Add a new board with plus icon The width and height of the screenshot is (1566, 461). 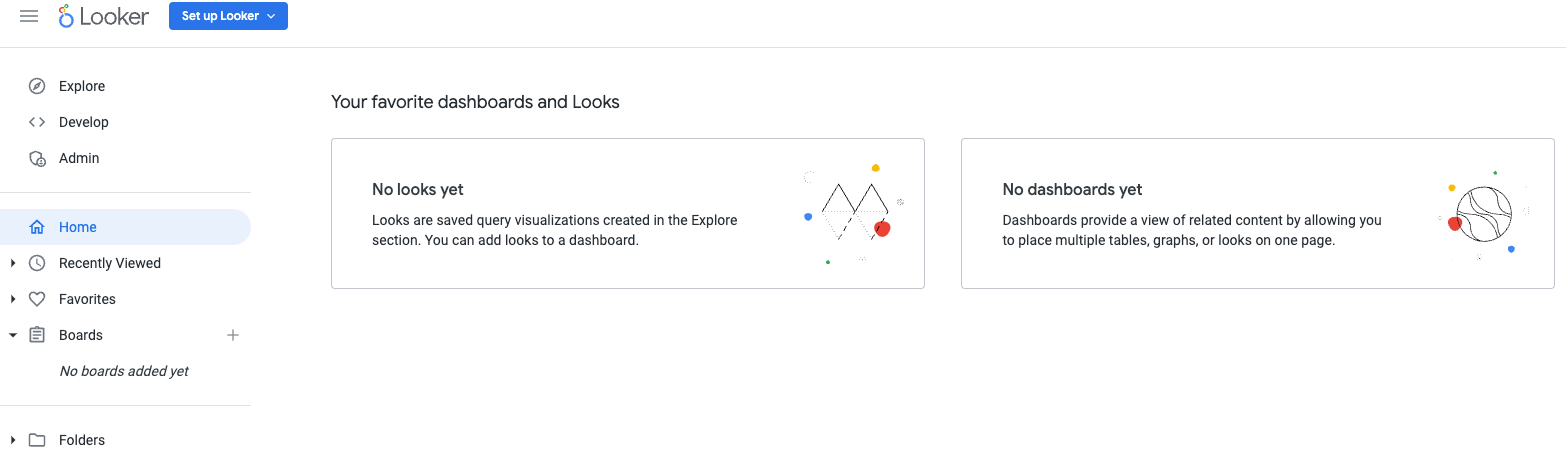pyautogui.click(x=233, y=335)
